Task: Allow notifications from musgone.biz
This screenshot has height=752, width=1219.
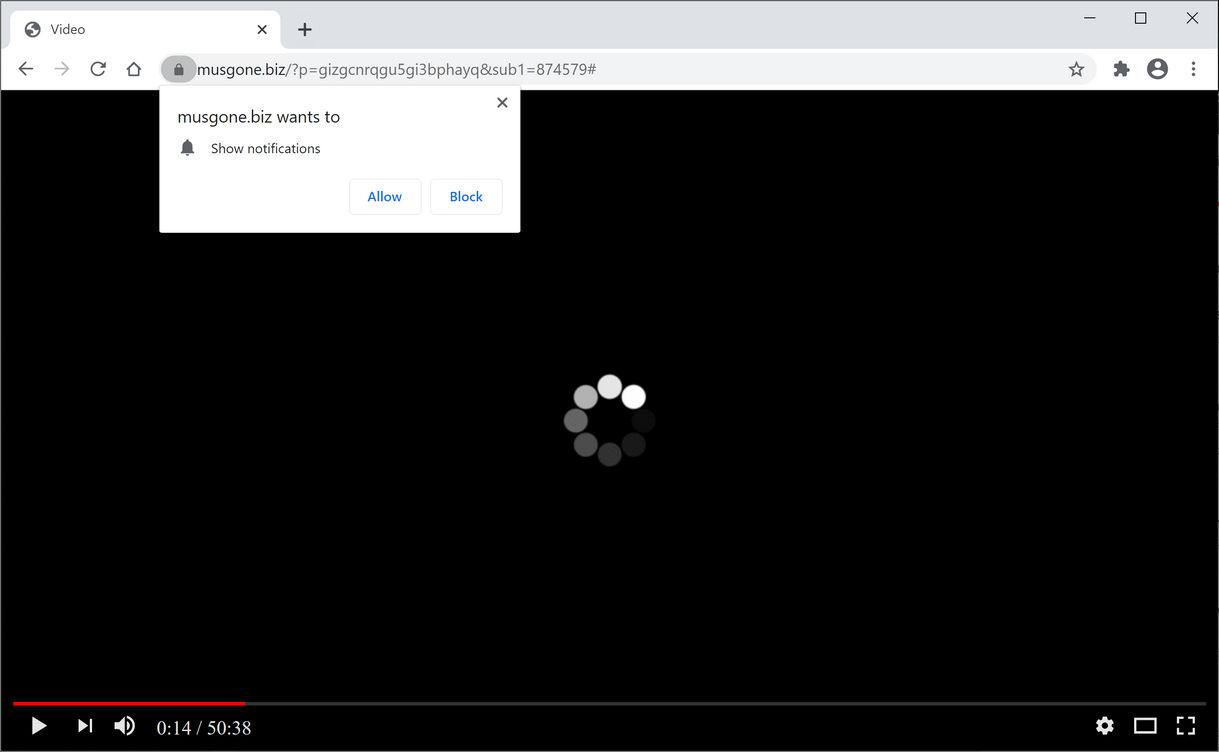Action: click(385, 197)
